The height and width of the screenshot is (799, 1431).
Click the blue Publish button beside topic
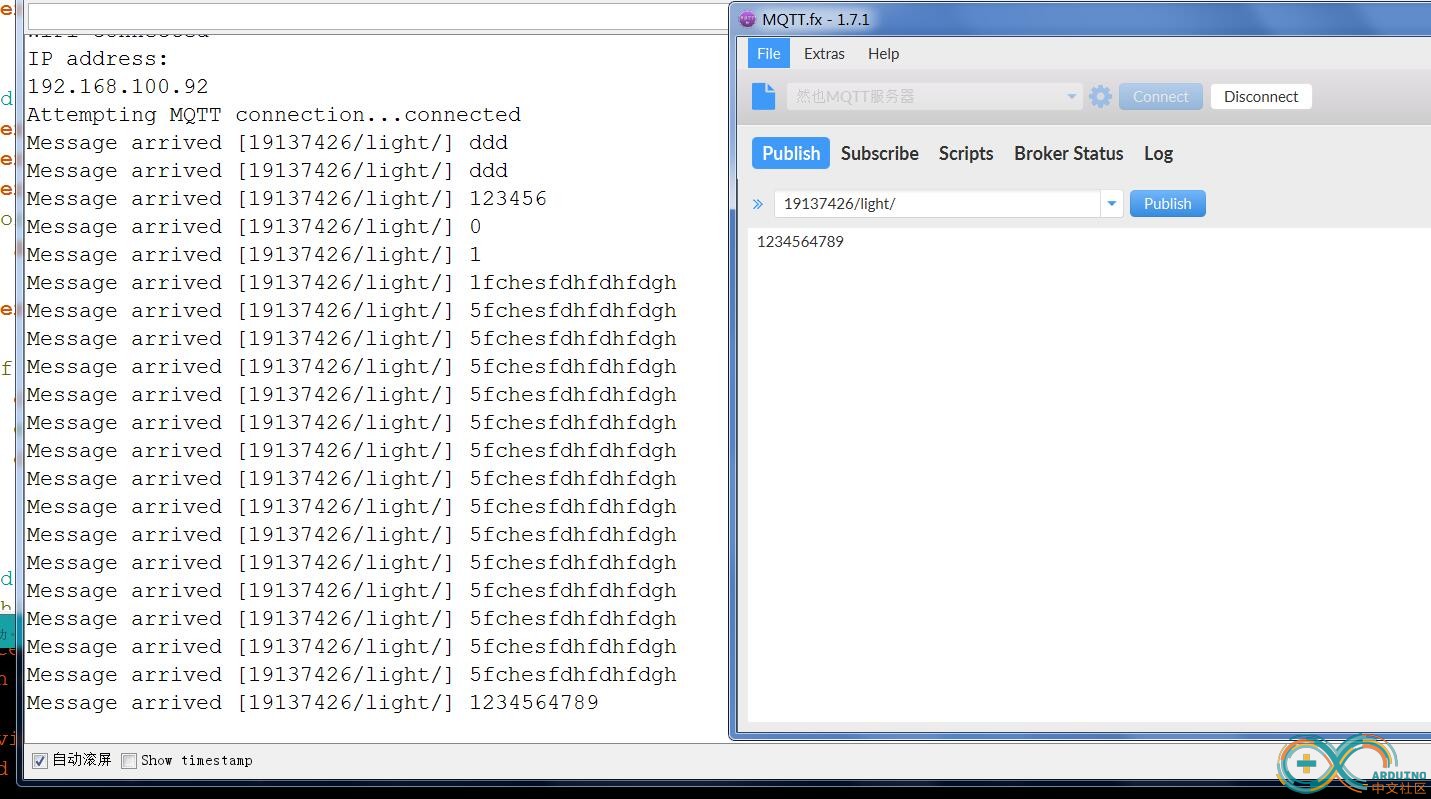[1168, 204]
